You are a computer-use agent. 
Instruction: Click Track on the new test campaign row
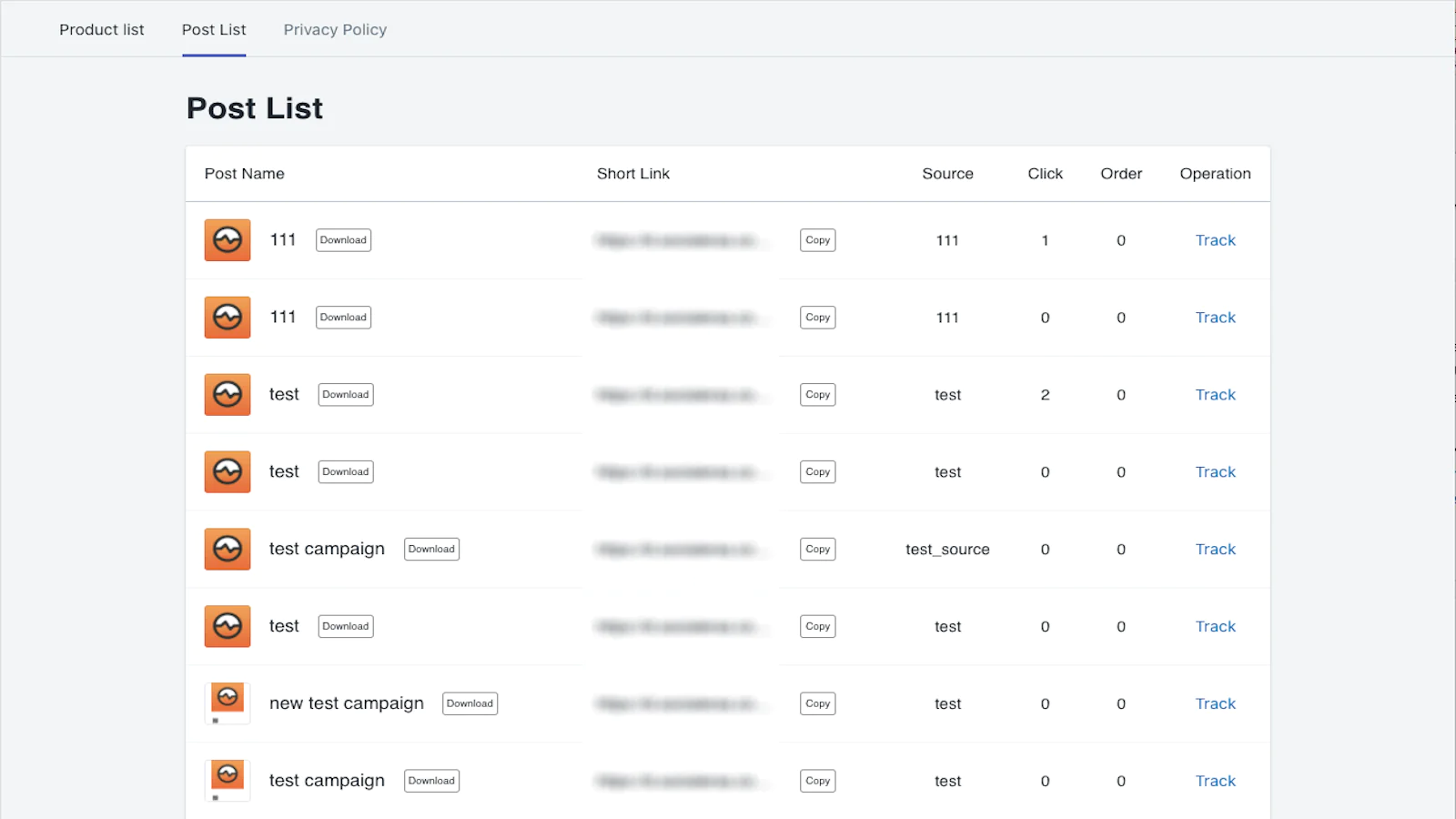pos(1215,703)
